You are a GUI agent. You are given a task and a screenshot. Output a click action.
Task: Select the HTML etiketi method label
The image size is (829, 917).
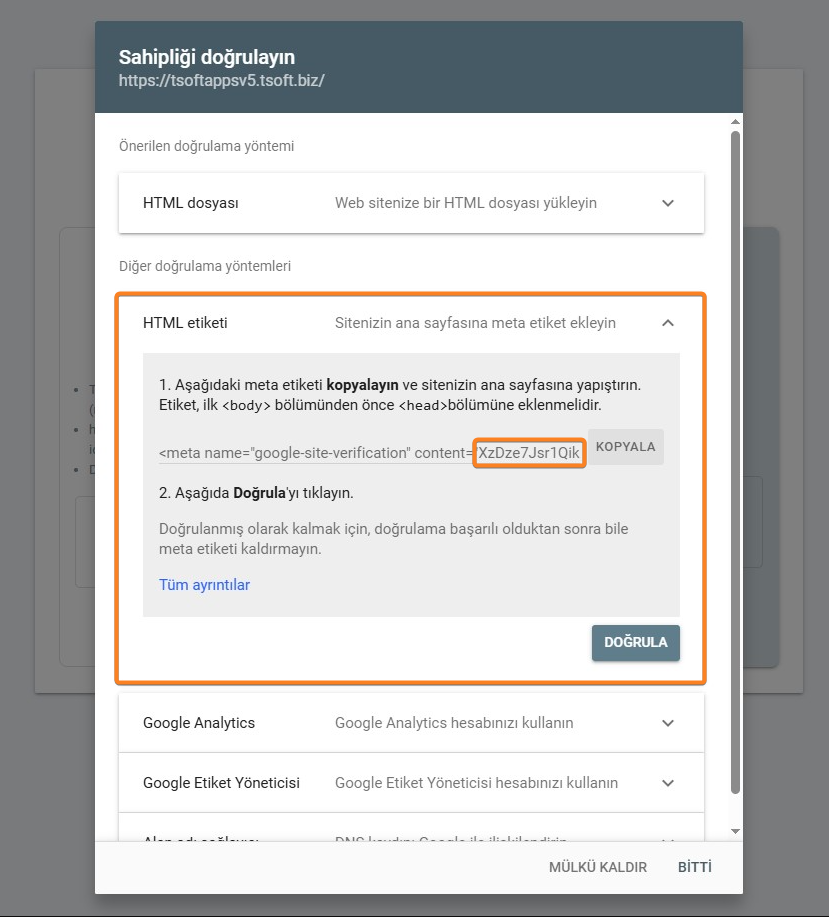[x=188, y=323]
